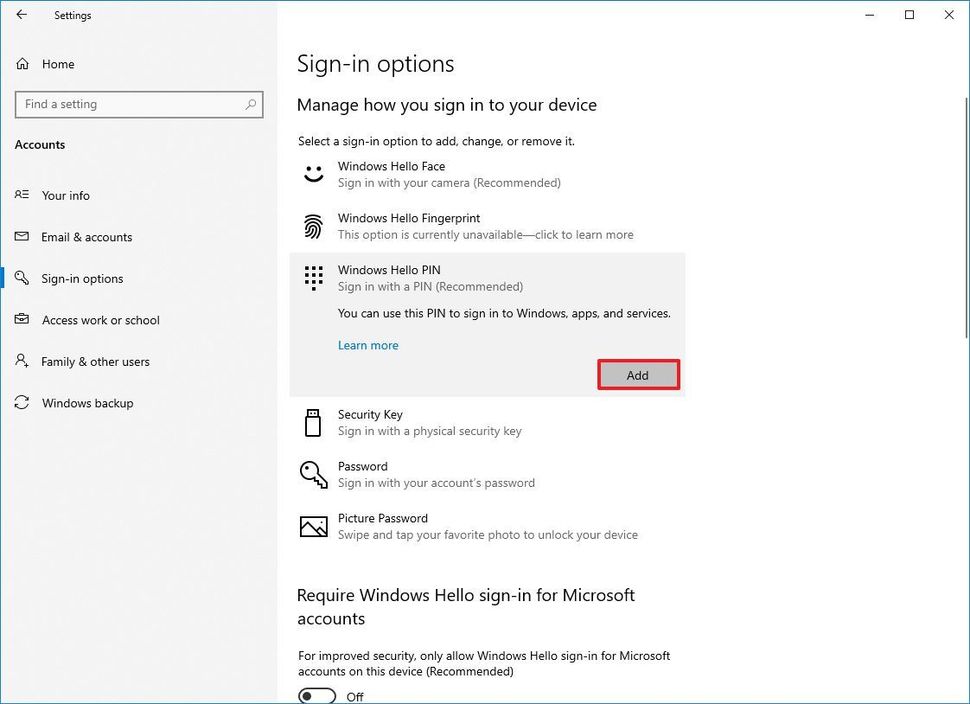970x704 pixels.
Task: Click the Windows Hello Fingerprint icon
Action: [x=314, y=226]
